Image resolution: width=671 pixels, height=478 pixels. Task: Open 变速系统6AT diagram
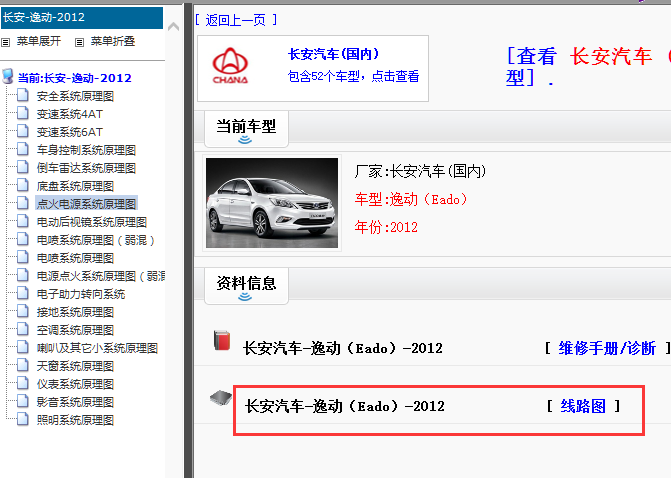click(x=70, y=132)
